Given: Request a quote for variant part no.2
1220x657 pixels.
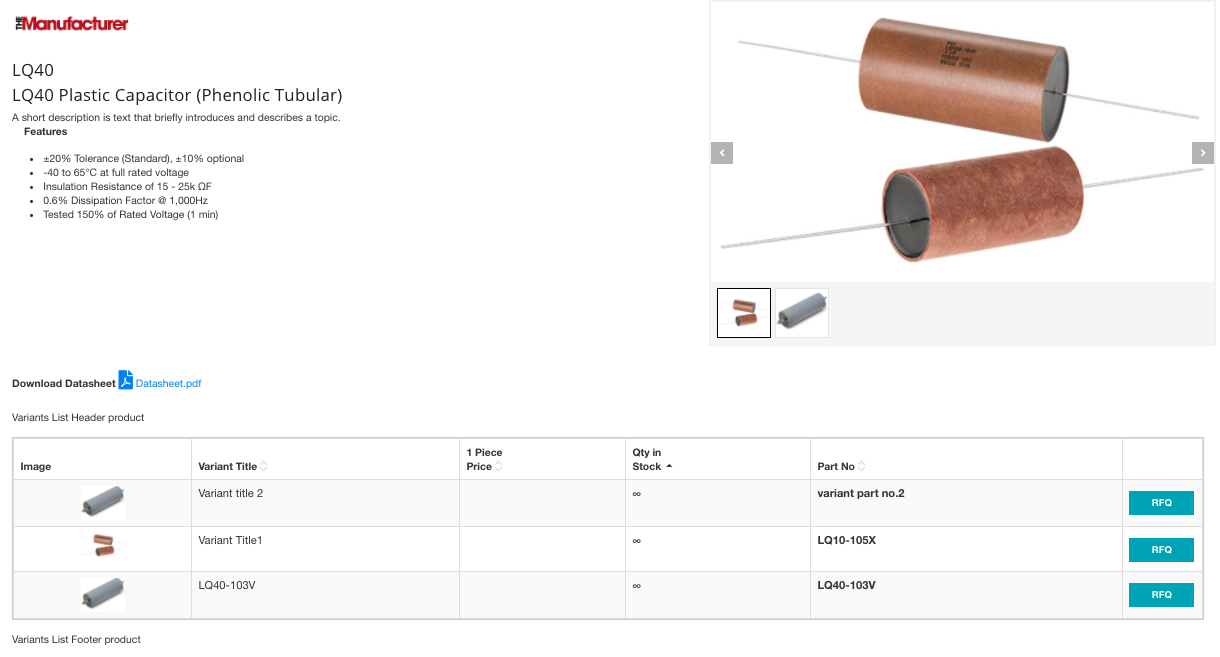Looking at the screenshot, I should click(x=1161, y=503).
